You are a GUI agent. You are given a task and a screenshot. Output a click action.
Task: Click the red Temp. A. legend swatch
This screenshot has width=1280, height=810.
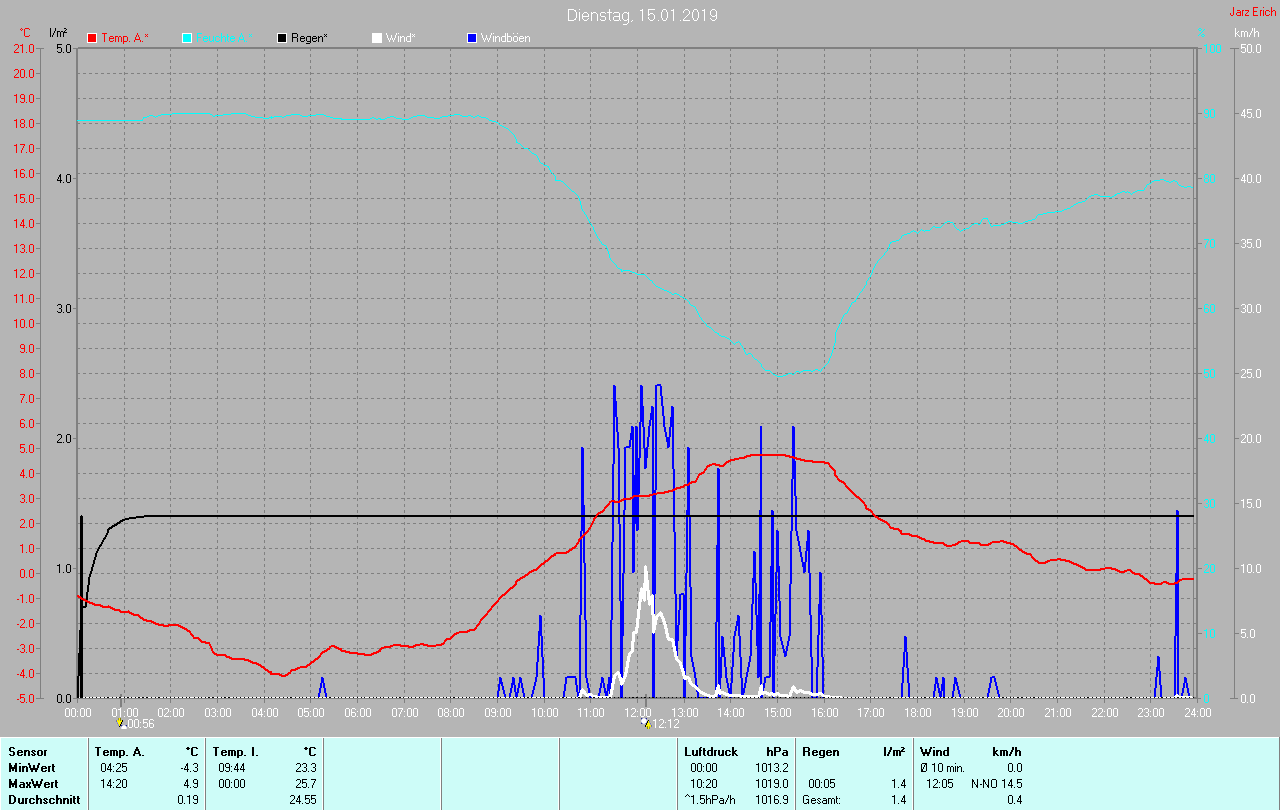tap(92, 38)
